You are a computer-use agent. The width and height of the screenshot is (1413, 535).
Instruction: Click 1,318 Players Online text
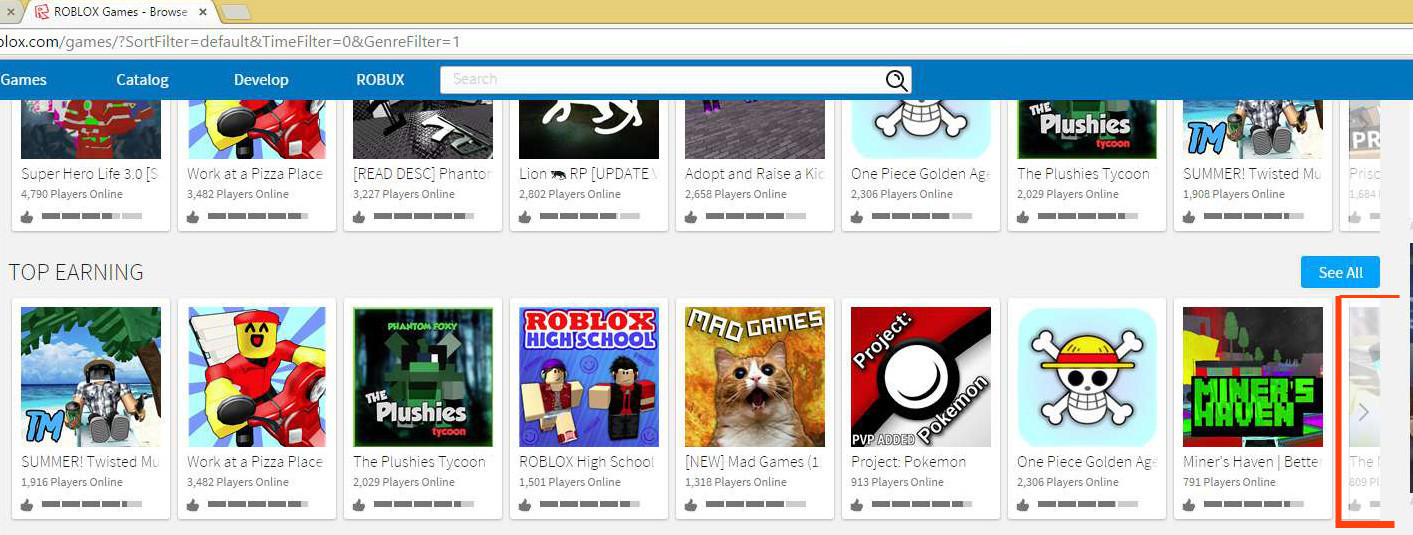coord(736,482)
